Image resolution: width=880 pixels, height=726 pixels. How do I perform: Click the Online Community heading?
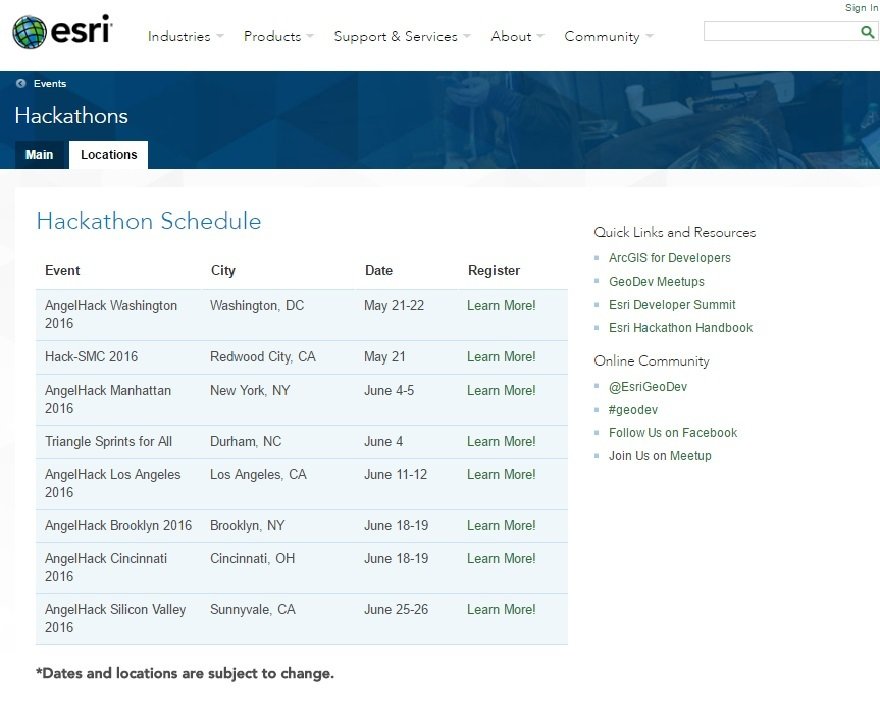click(652, 361)
